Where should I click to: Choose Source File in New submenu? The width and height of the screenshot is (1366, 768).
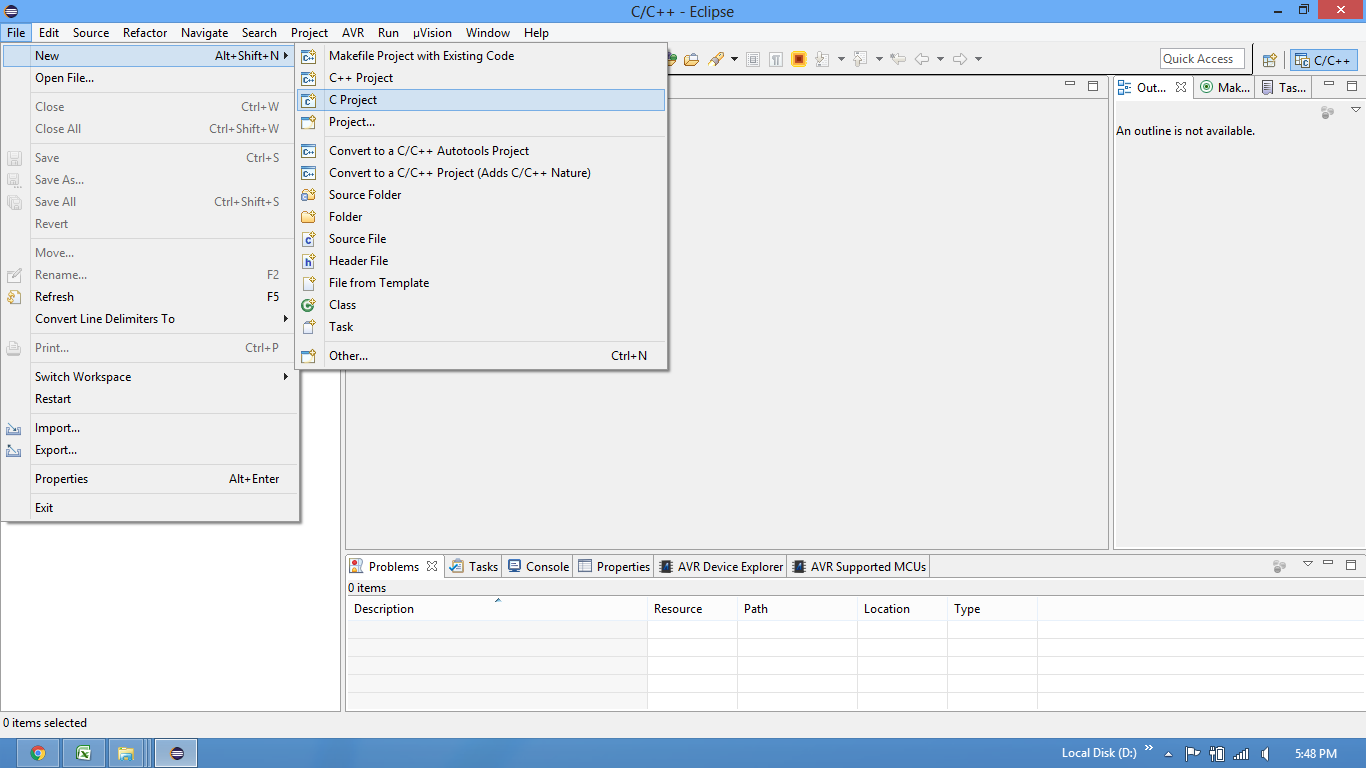[x=357, y=239]
